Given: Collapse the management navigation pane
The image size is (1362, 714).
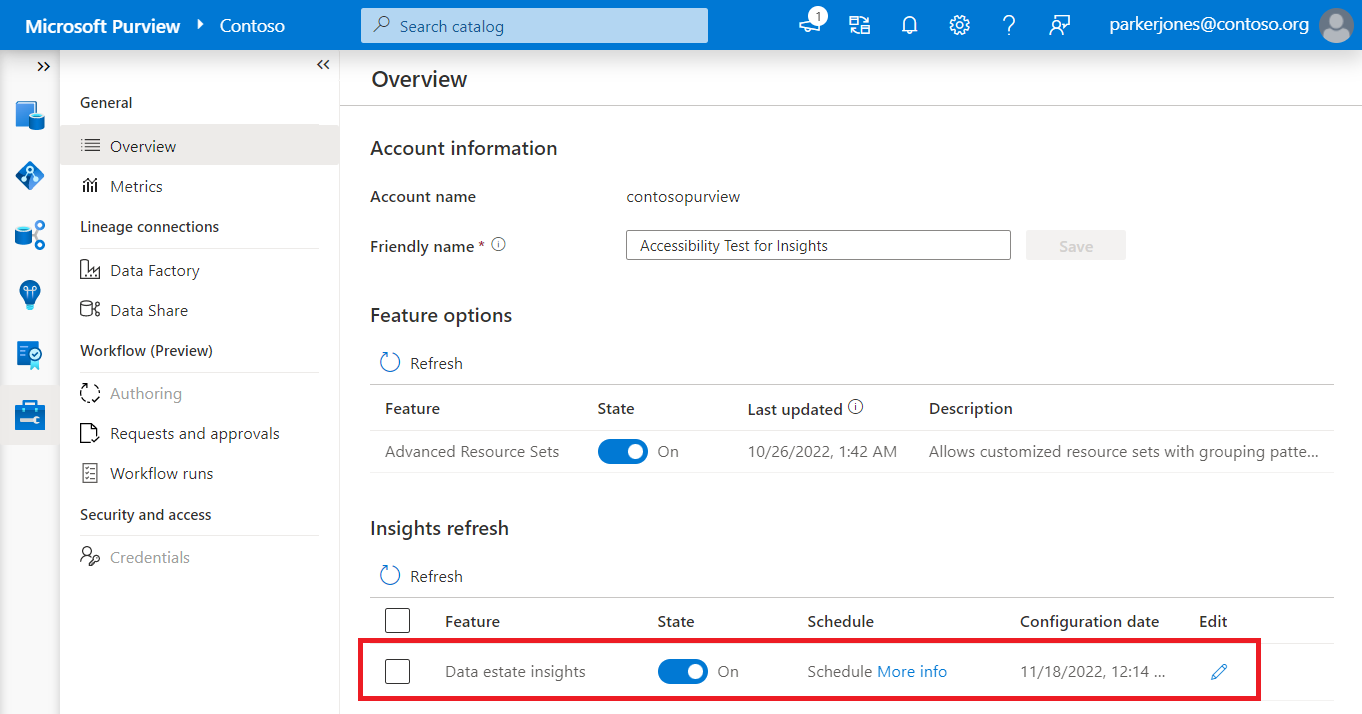Looking at the screenshot, I should [323, 65].
